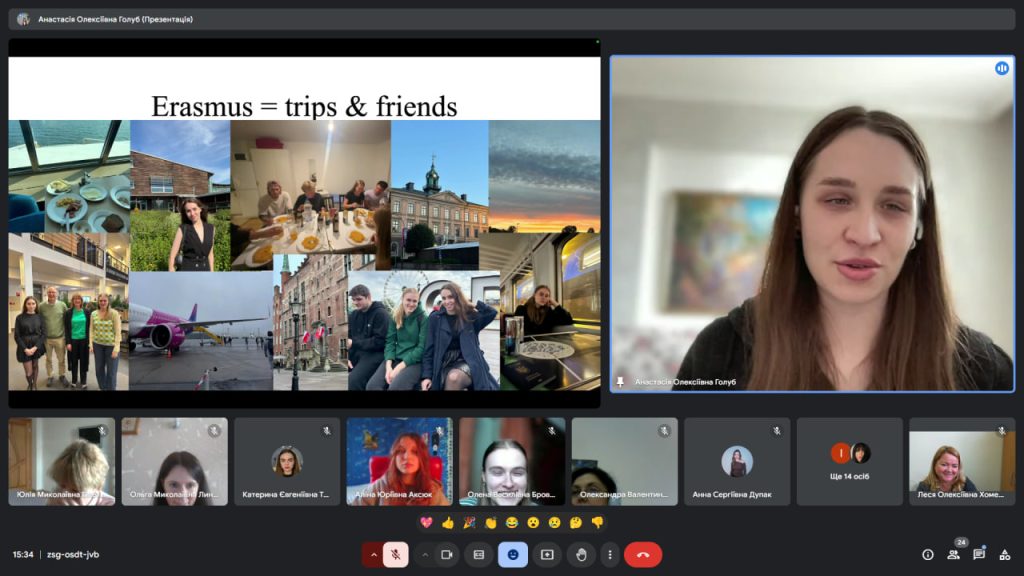Open the chat panel with everyone
1024x576 pixels.
[979, 554]
